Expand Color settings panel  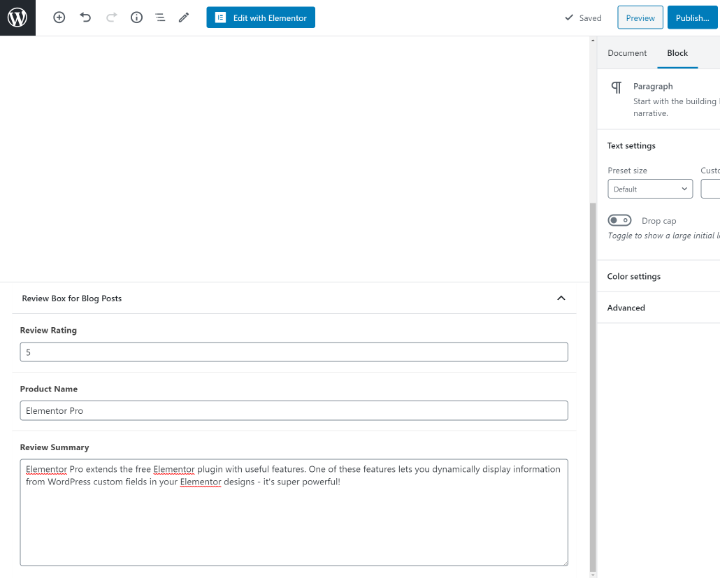pos(658,276)
